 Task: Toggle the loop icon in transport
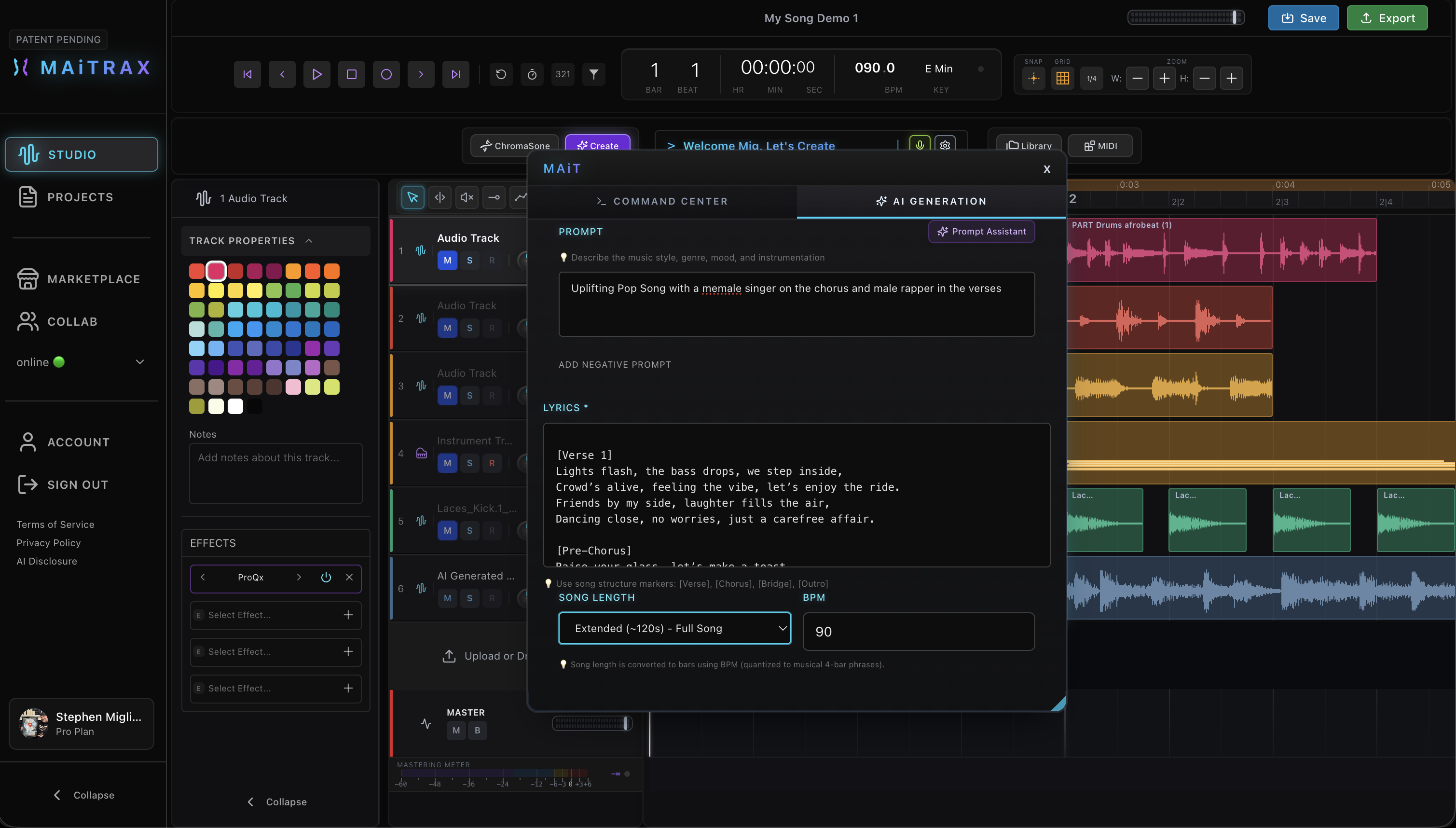501,74
